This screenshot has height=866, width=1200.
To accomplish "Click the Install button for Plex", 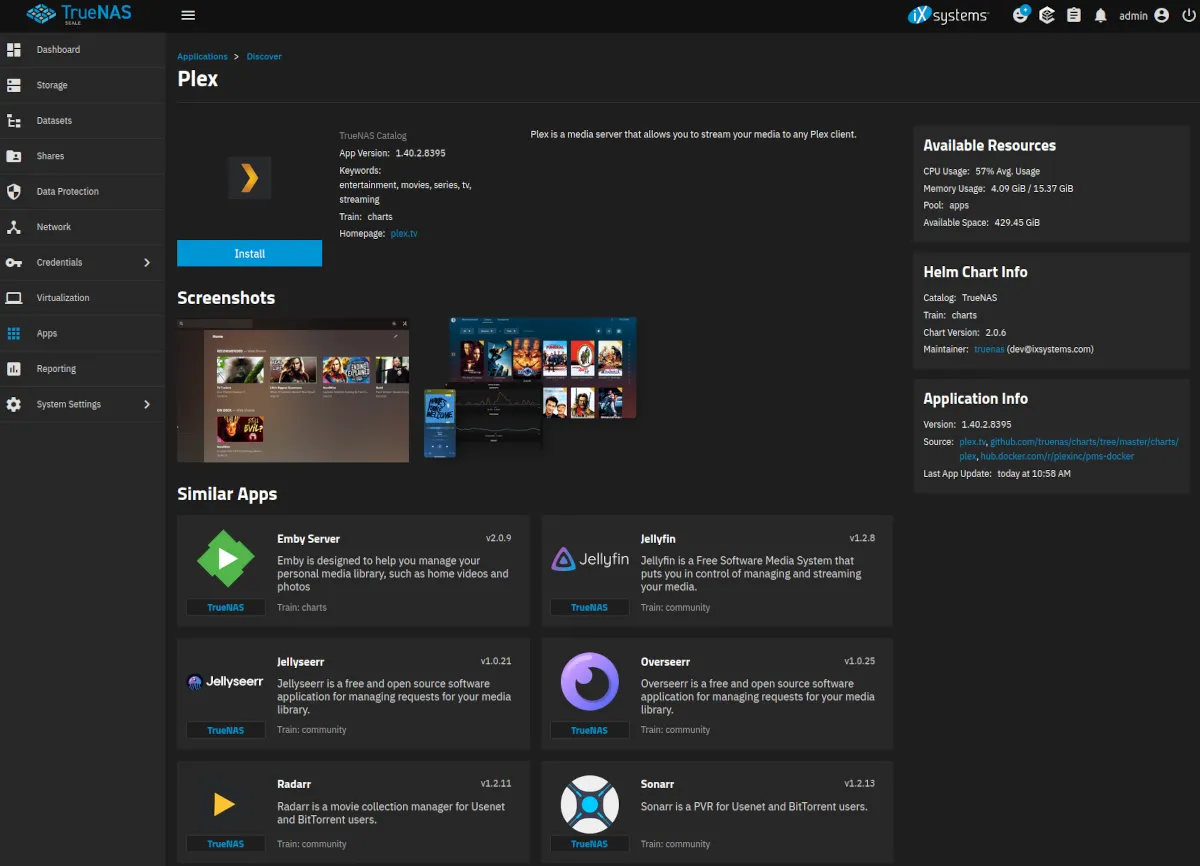I will point(249,253).
